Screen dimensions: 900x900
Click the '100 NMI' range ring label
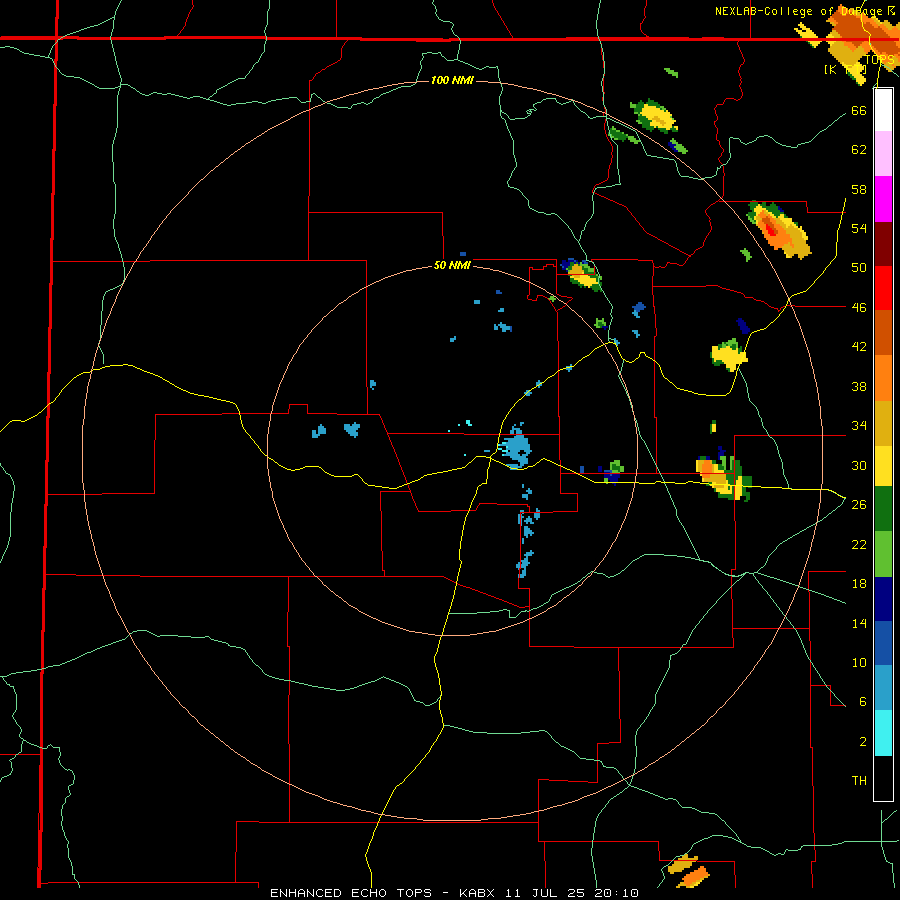coord(452,80)
